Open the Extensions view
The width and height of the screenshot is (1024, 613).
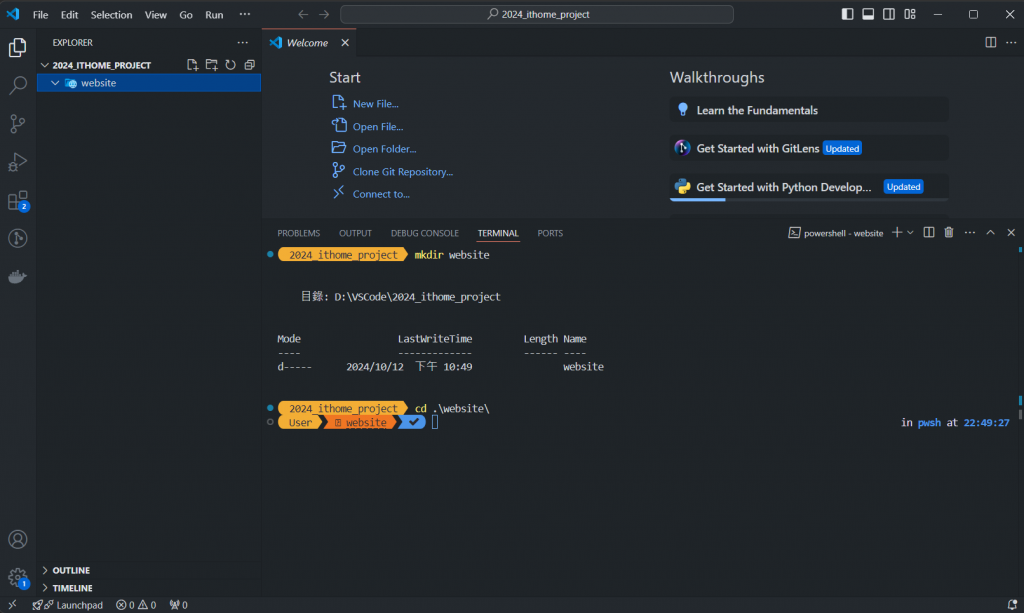tap(18, 200)
